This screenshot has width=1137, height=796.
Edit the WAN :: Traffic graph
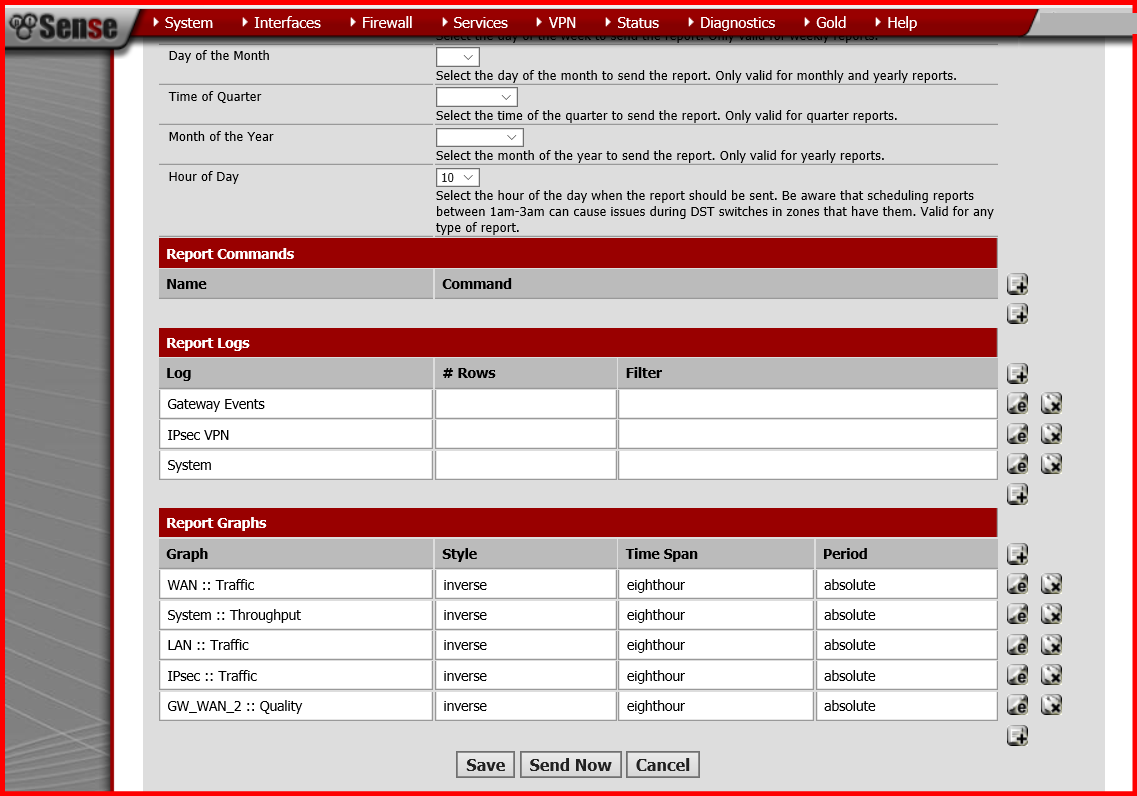point(1017,584)
